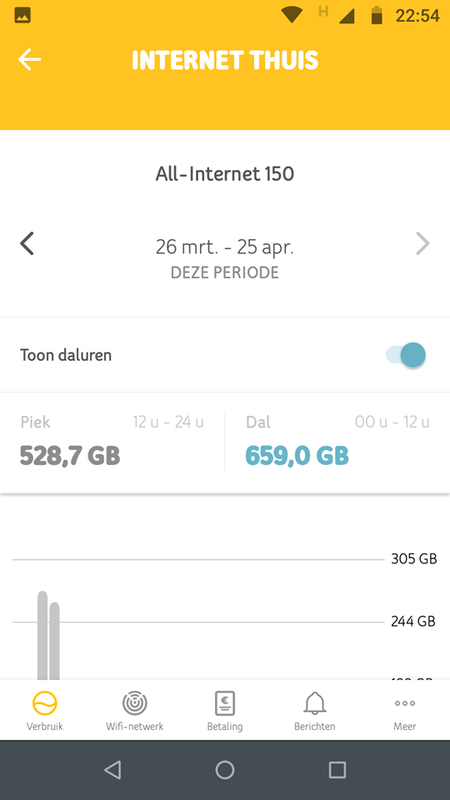Tap the 26 mrt. - 25 apr. period
Image resolution: width=450 pixels, height=800 pixels.
(225, 247)
